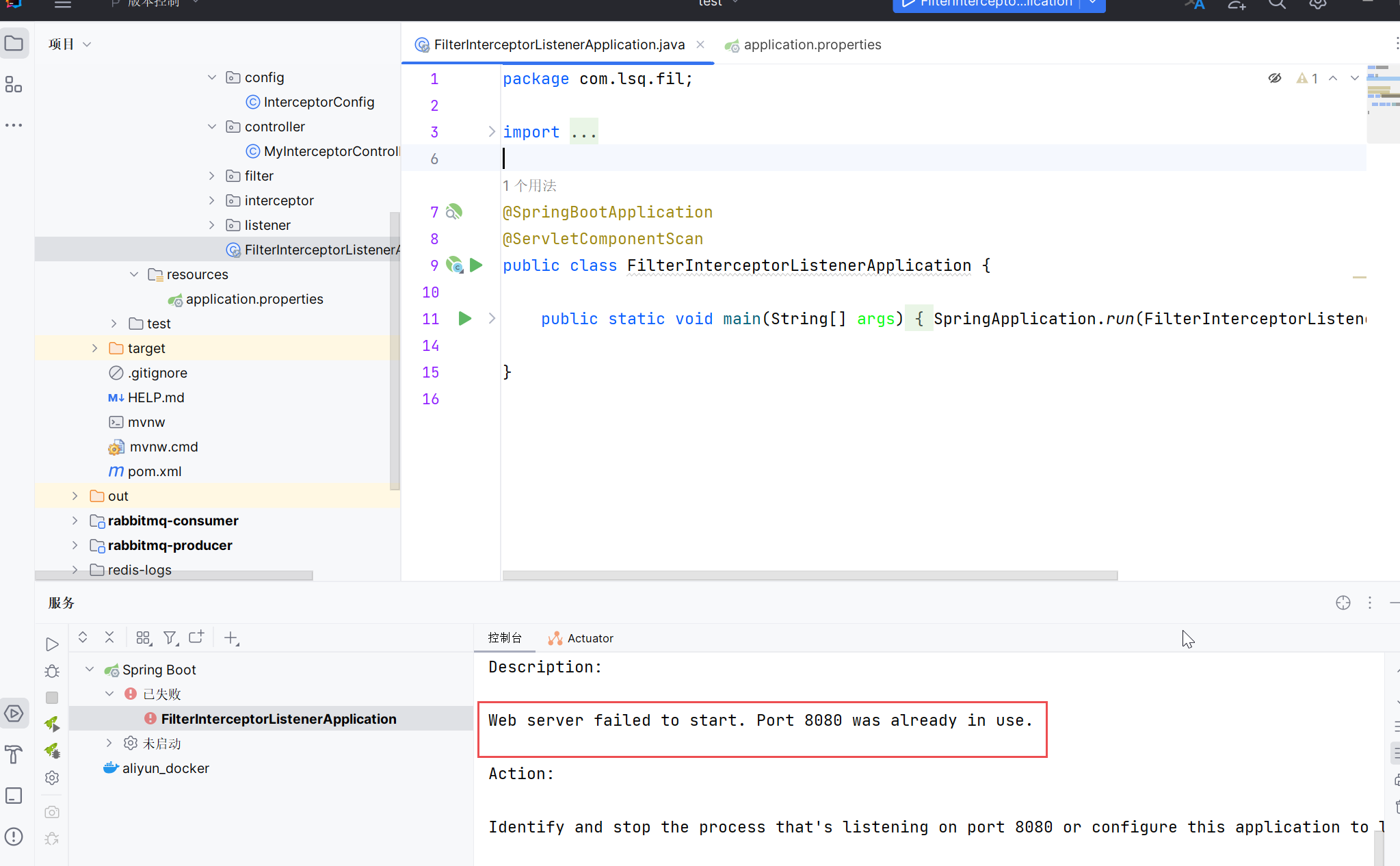
Task: Expand the listener folder
Action: click(x=212, y=225)
